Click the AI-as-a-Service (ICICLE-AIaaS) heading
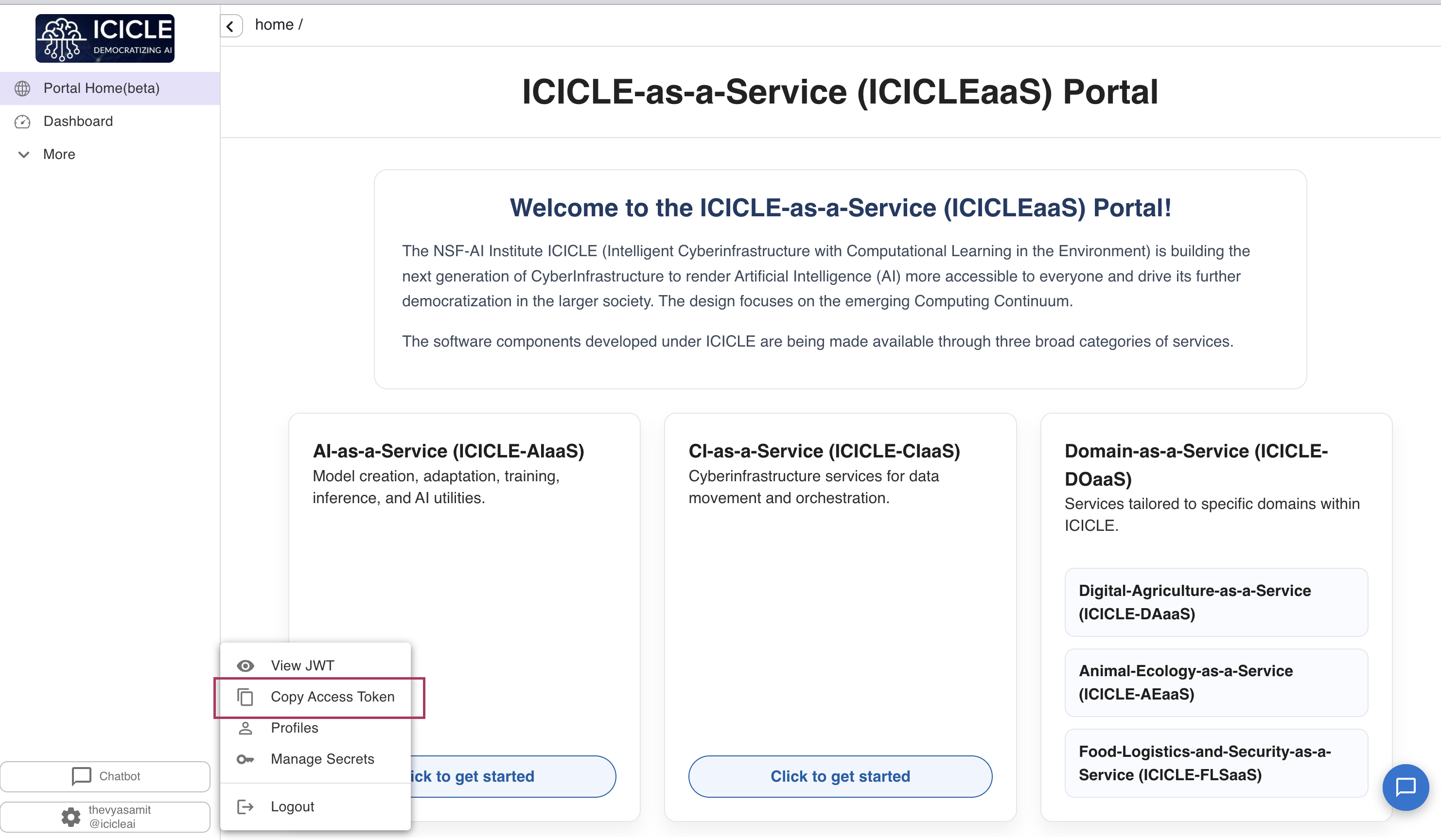 pos(448,451)
